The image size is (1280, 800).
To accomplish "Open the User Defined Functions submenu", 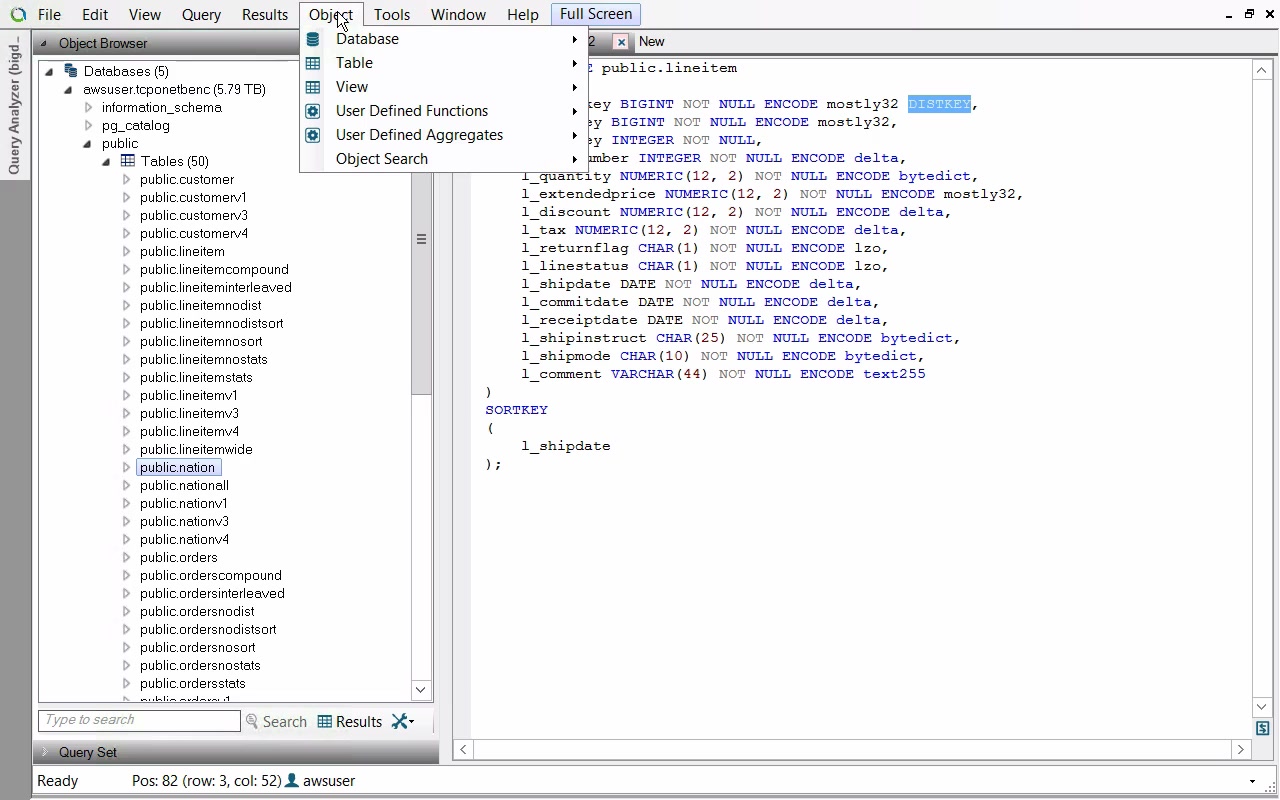I will pyautogui.click(x=411, y=111).
